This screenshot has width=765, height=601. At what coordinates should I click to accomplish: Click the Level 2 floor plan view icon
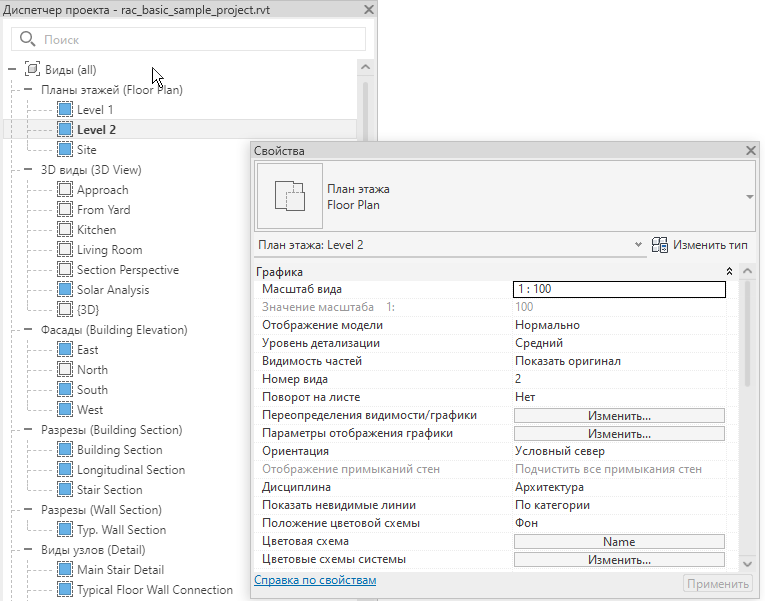click(65, 129)
